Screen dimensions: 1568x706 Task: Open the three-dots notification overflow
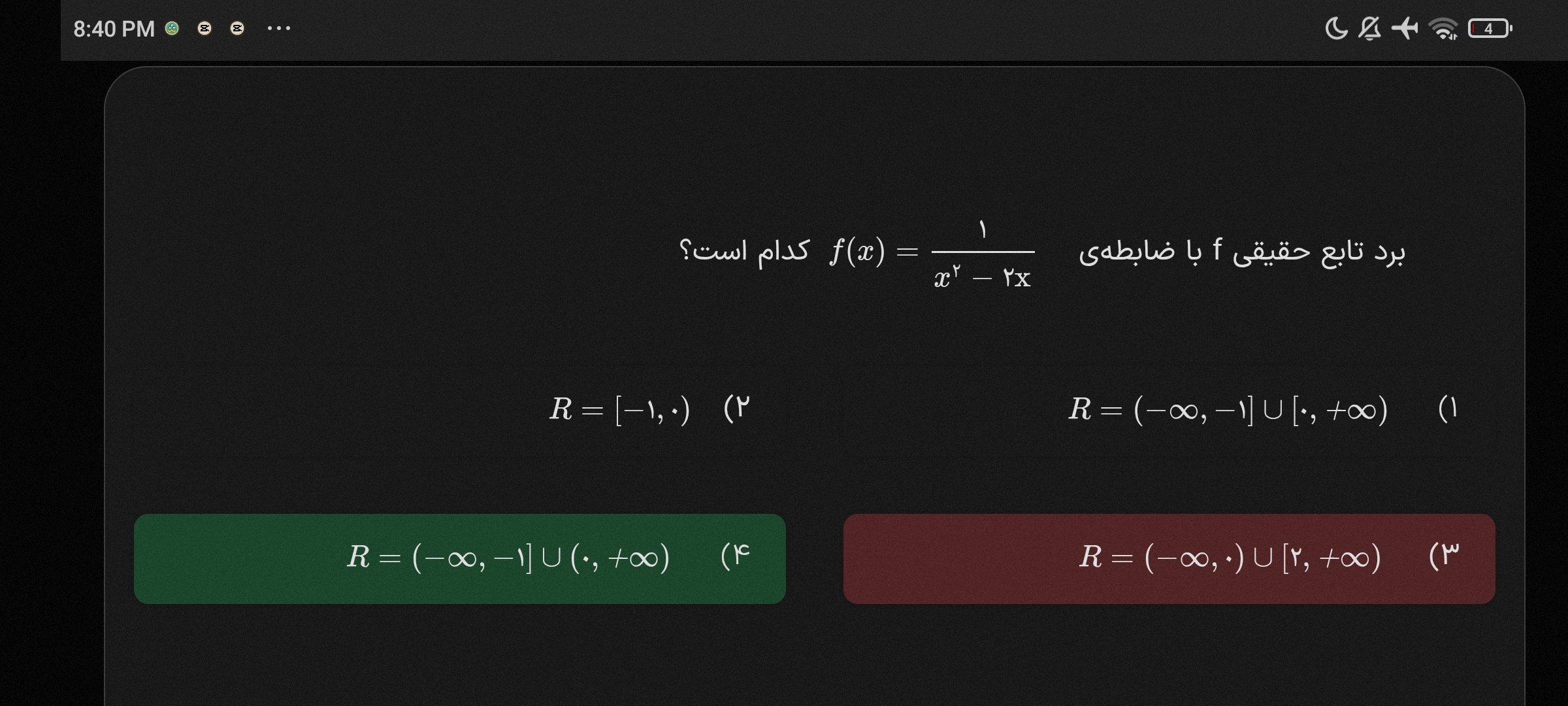point(279,29)
